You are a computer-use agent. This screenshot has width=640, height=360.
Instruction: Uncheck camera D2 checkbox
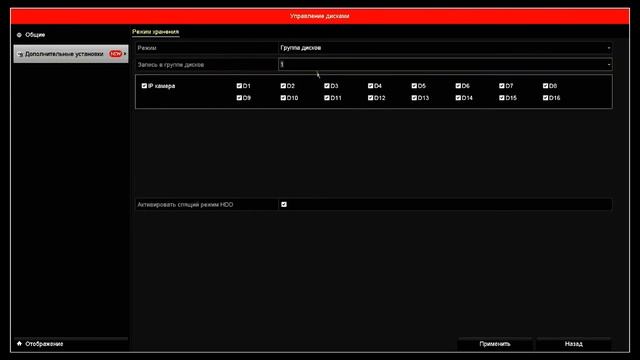(283, 86)
